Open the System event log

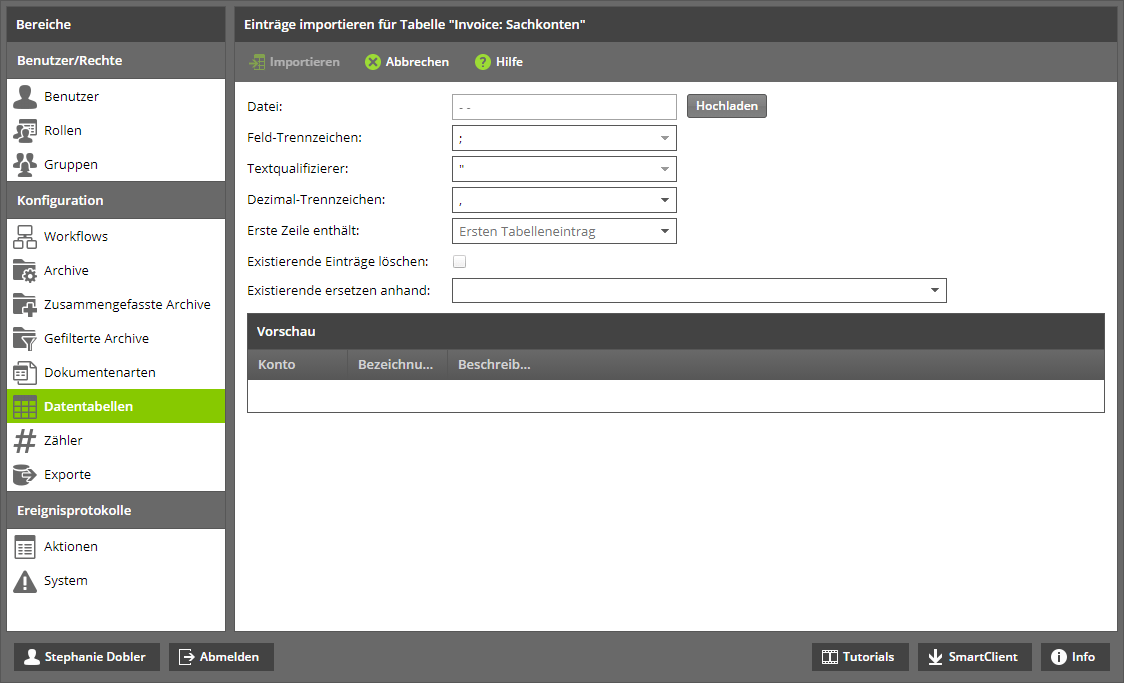tap(116, 581)
